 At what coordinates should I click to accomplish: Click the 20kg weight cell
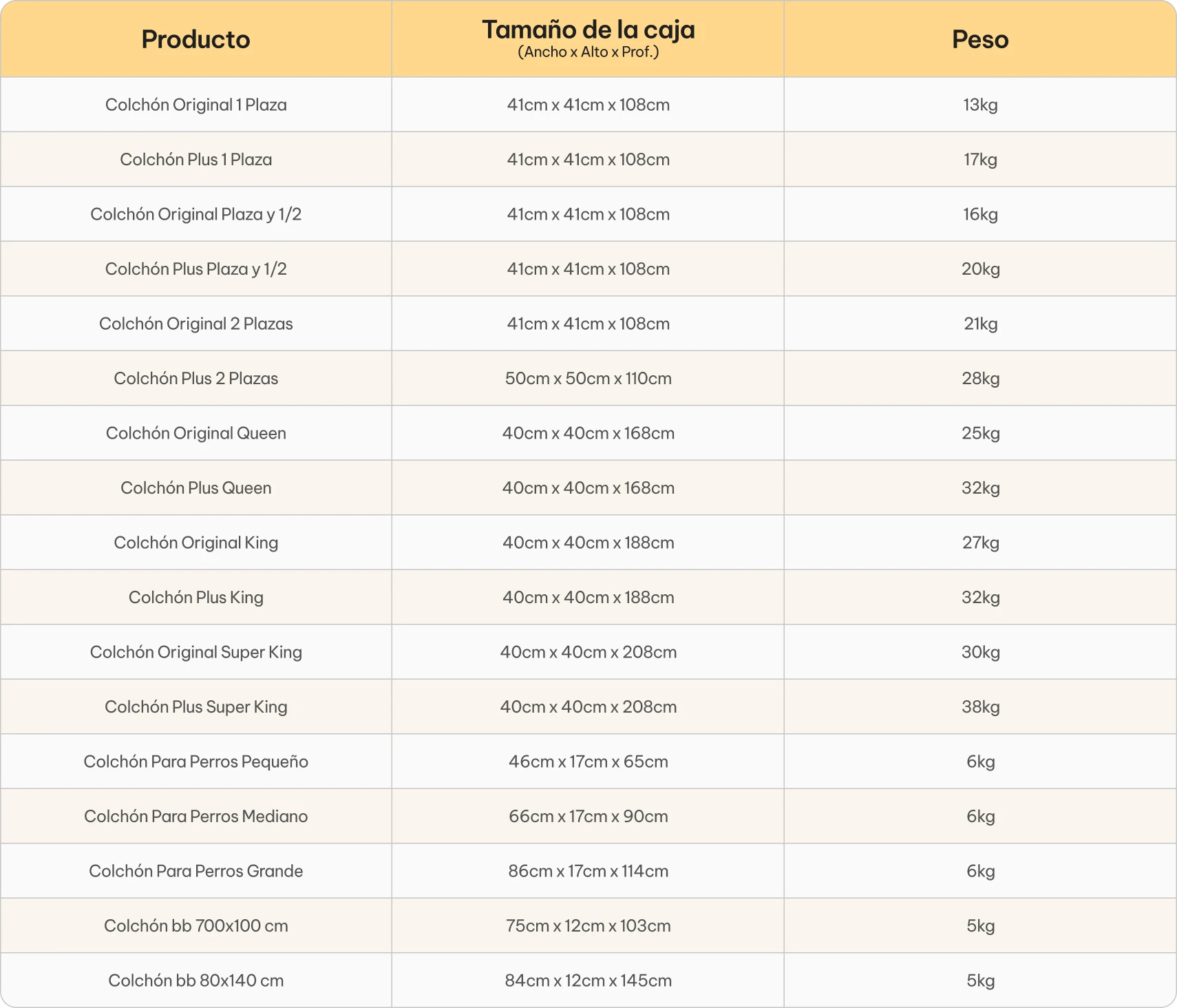click(x=980, y=269)
